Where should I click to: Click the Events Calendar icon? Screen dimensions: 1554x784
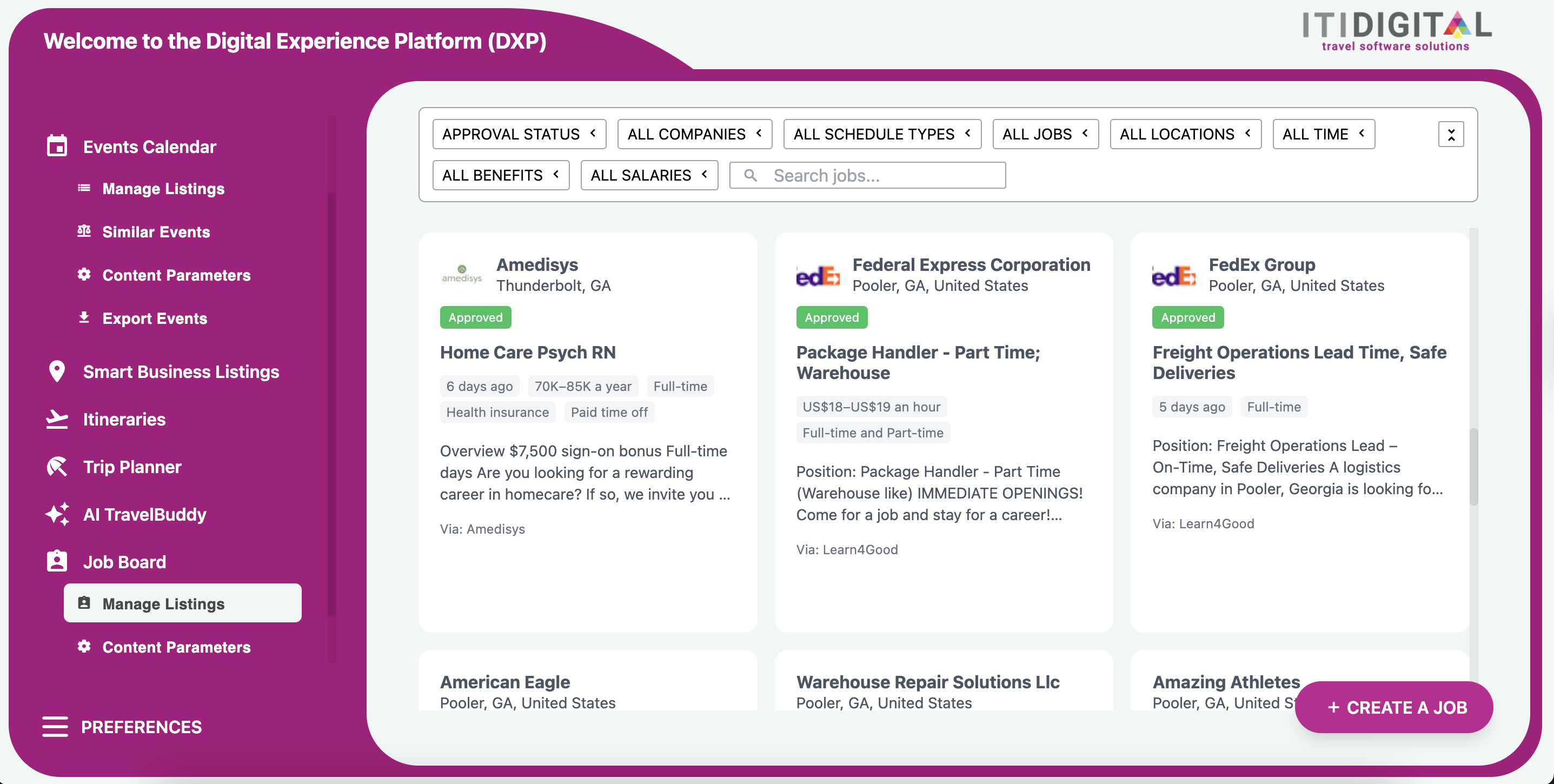pos(57,146)
